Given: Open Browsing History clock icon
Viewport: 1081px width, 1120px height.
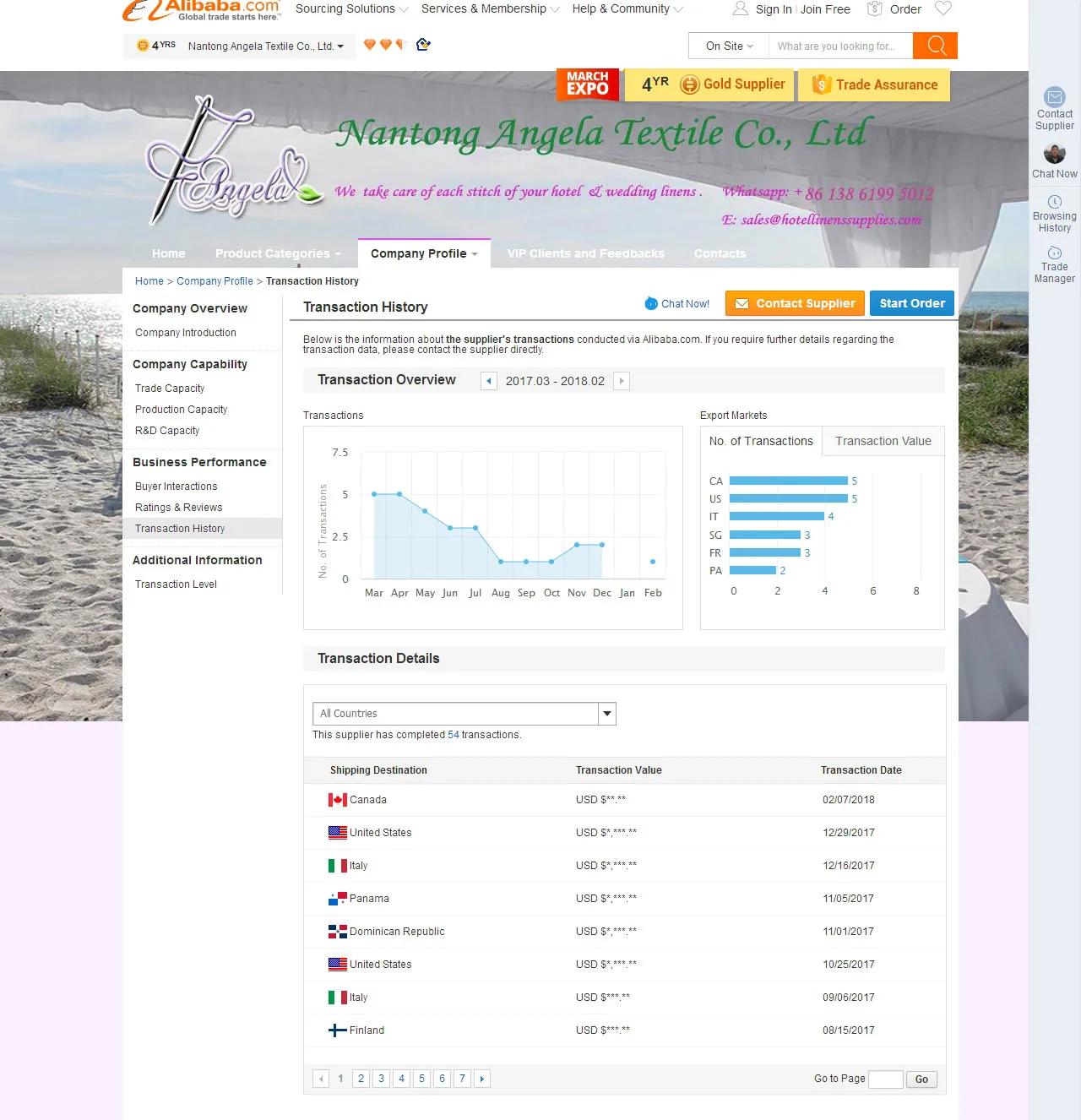Looking at the screenshot, I should point(1055,202).
